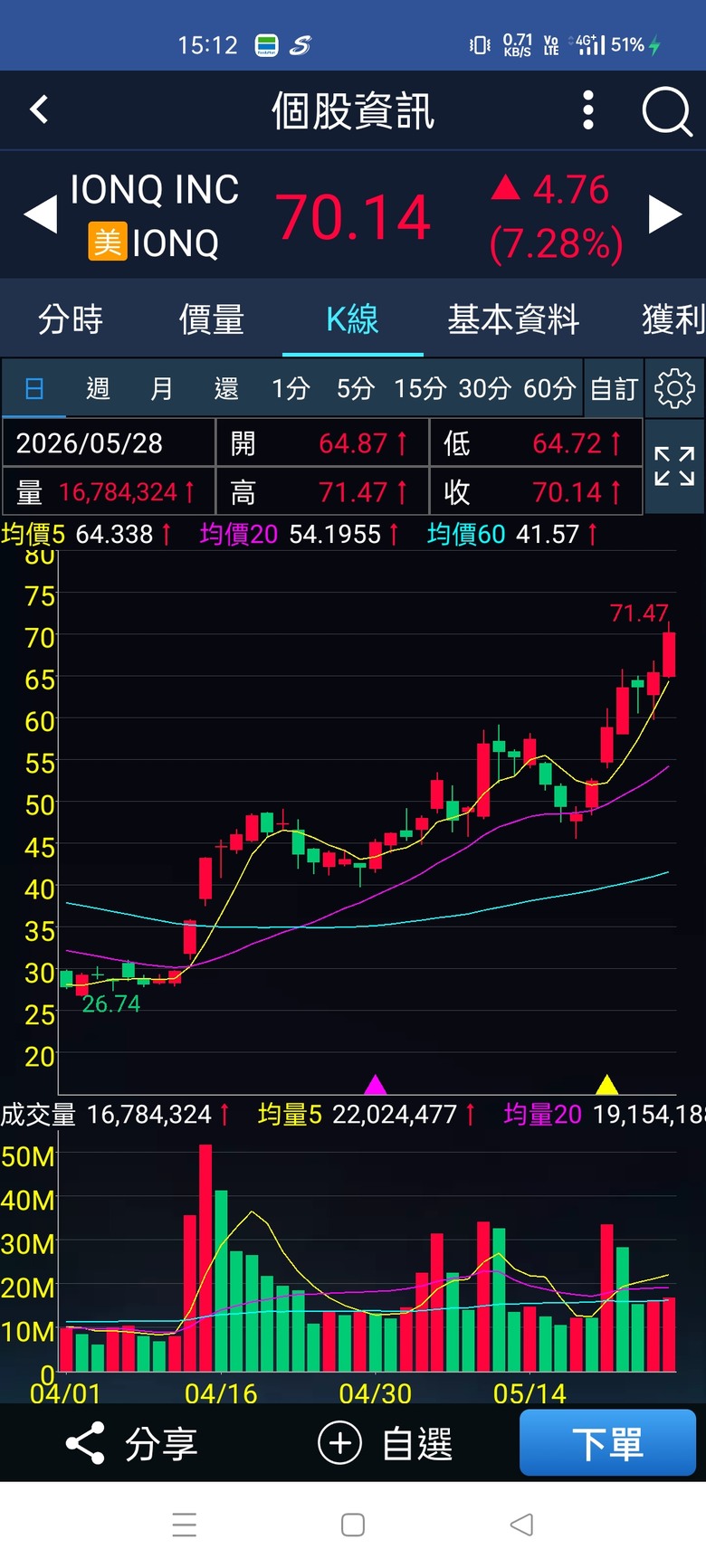This screenshot has width=706, height=1568.
Task: Tap the 71.47 high annotation on chart
Action: 639,613
